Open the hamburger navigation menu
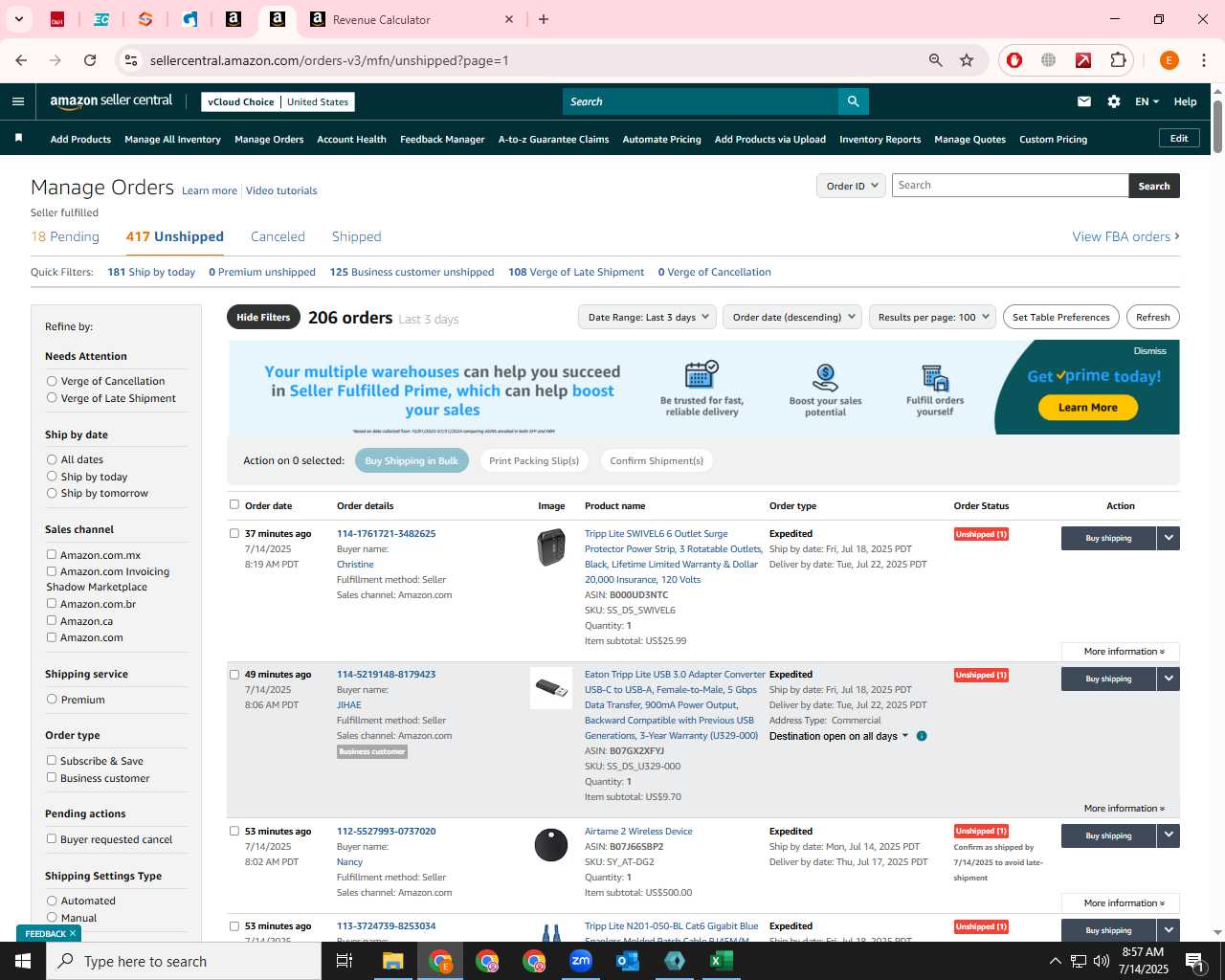The image size is (1225, 980). (x=18, y=101)
